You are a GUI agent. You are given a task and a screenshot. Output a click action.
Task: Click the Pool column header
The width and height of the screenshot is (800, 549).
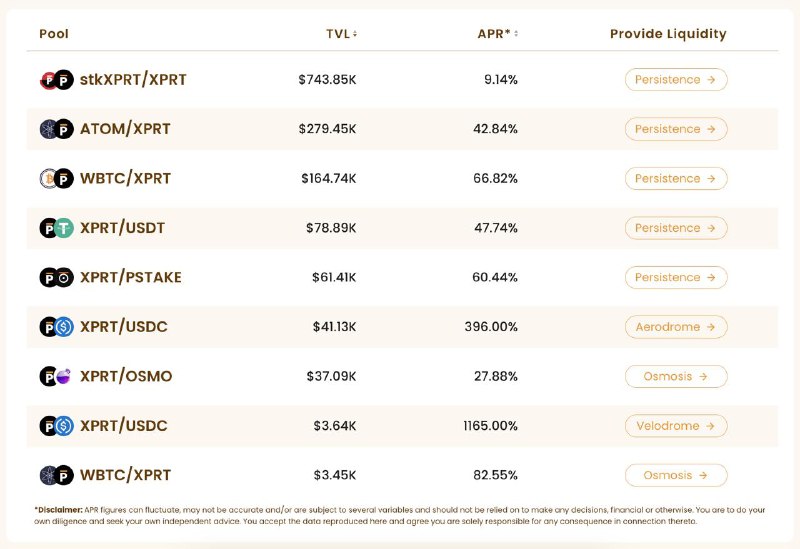click(x=54, y=34)
